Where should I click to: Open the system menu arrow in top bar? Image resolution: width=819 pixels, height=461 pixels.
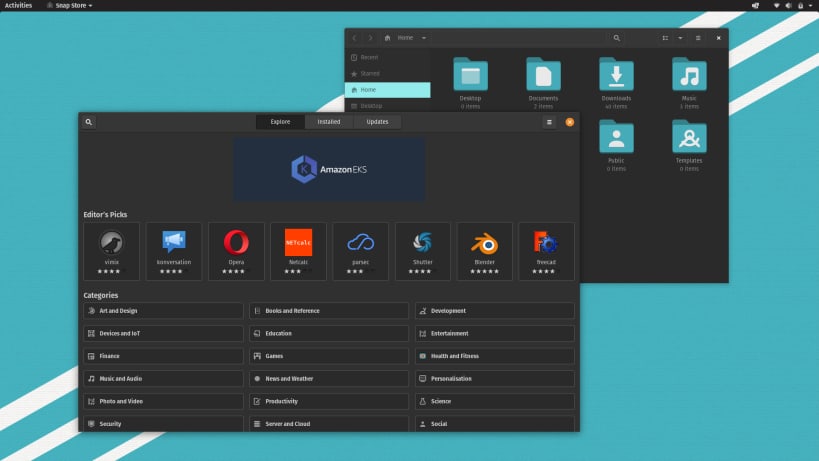point(810,5)
